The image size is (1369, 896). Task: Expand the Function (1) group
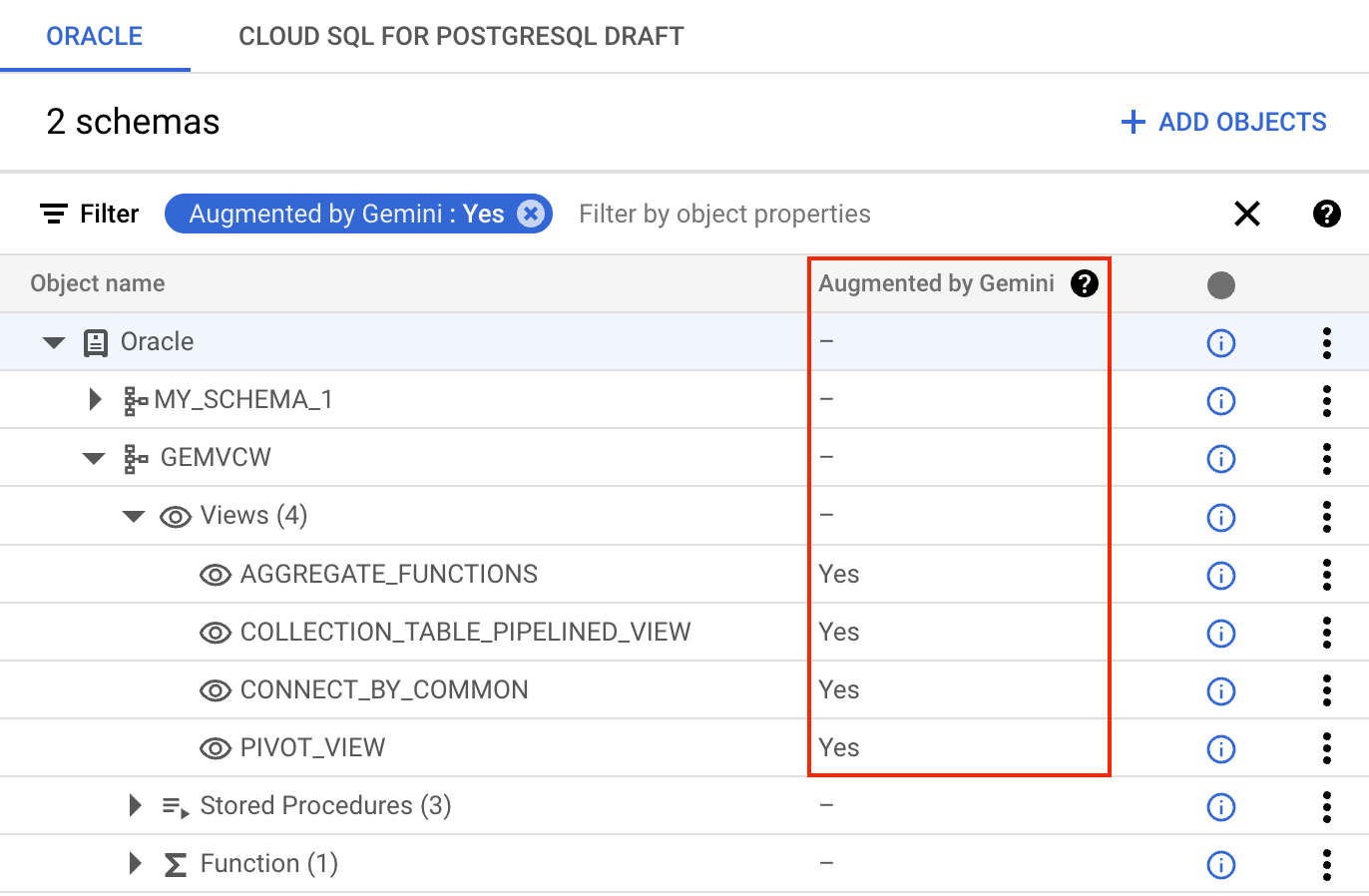pos(135,863)
